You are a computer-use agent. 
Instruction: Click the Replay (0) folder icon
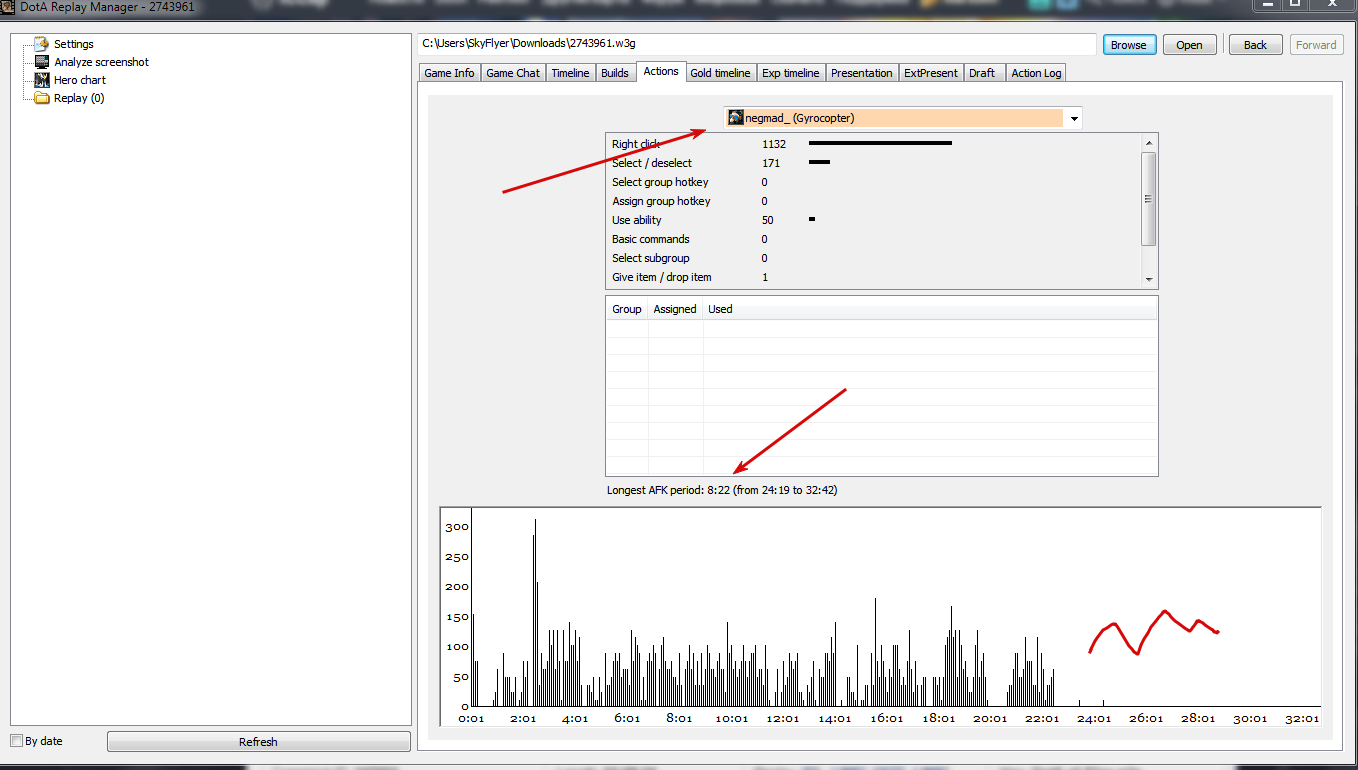42,98
